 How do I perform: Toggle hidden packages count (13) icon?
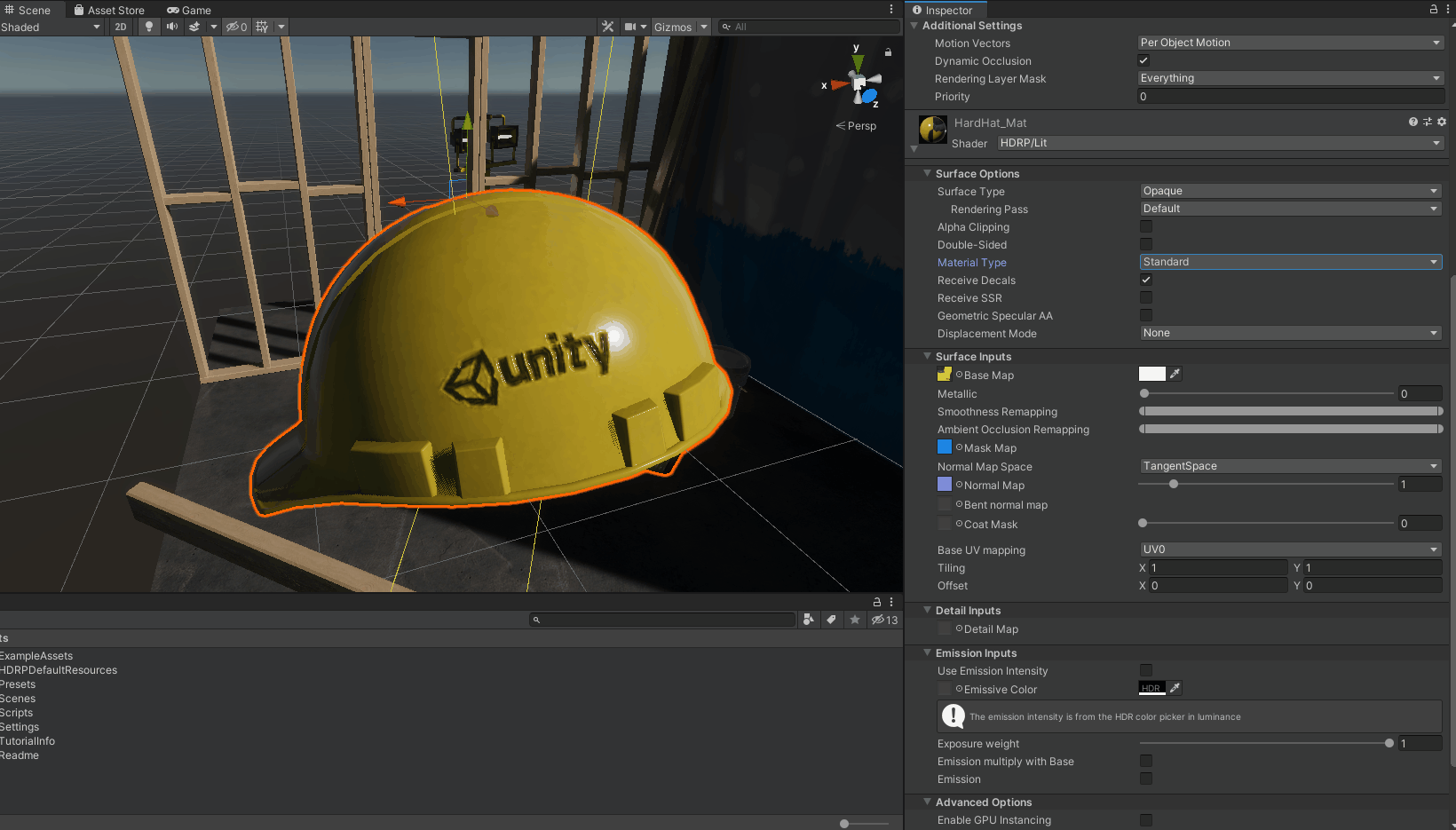(x=884, y=620)
